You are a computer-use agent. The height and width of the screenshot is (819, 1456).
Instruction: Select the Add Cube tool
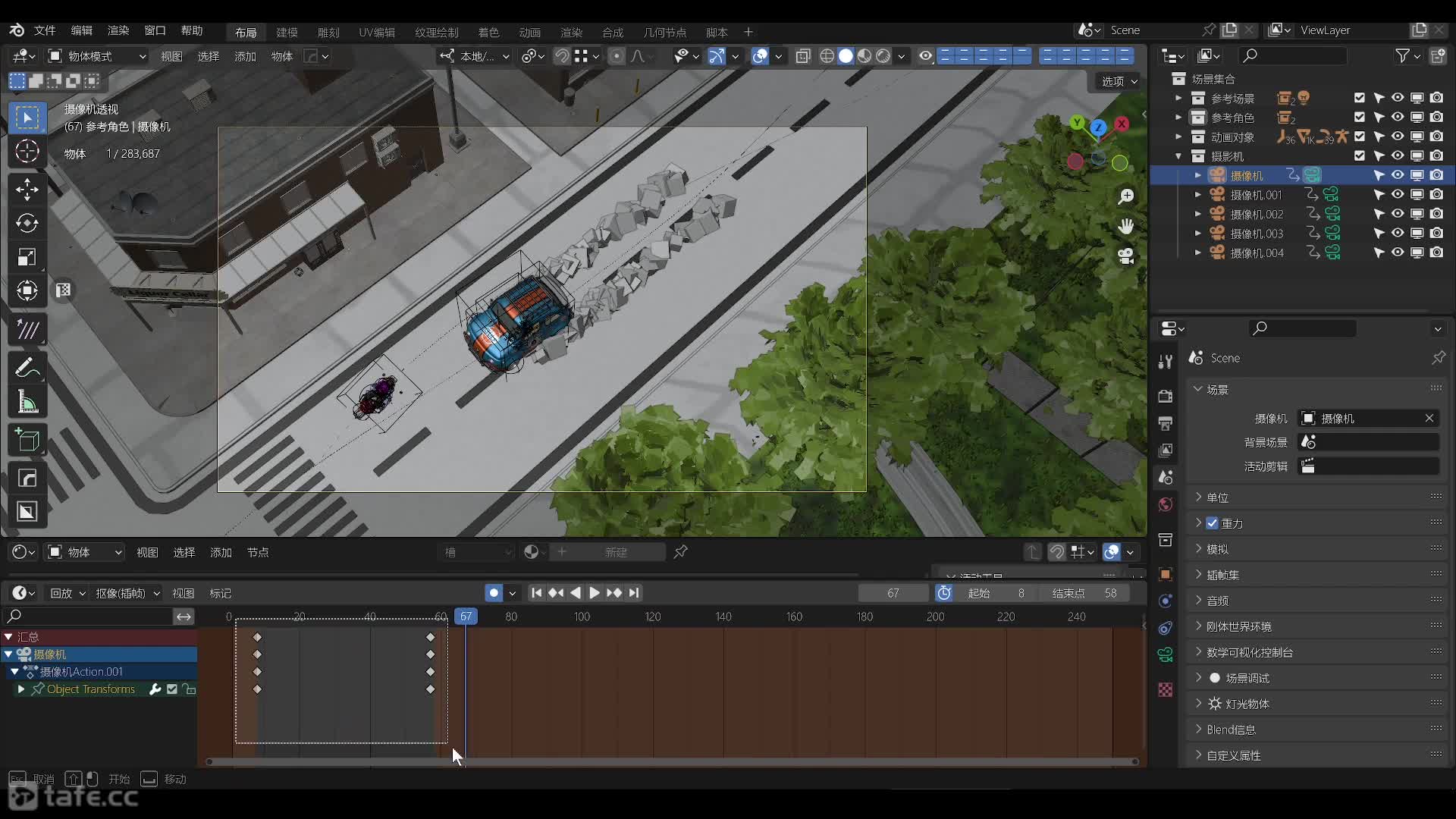pos(27,440)
